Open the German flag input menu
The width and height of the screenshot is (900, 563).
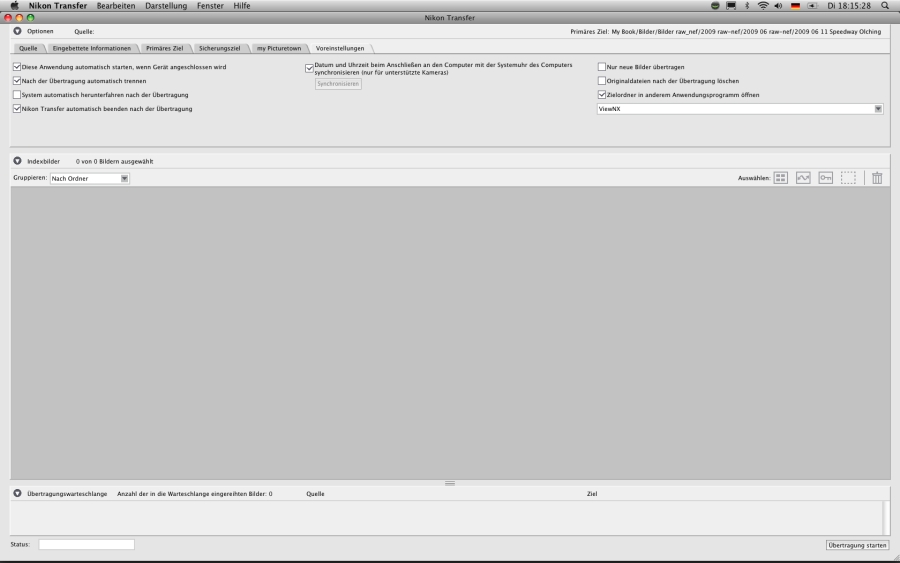coord(796,6)
